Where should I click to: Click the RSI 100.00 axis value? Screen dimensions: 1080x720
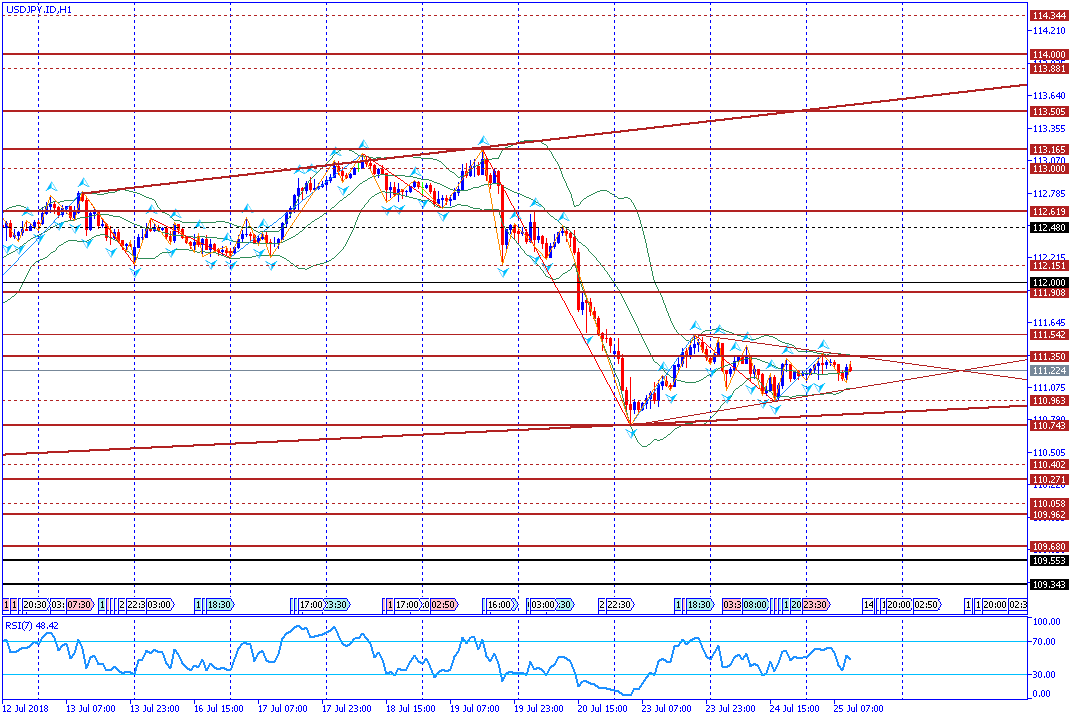[x=1046, y=621]
